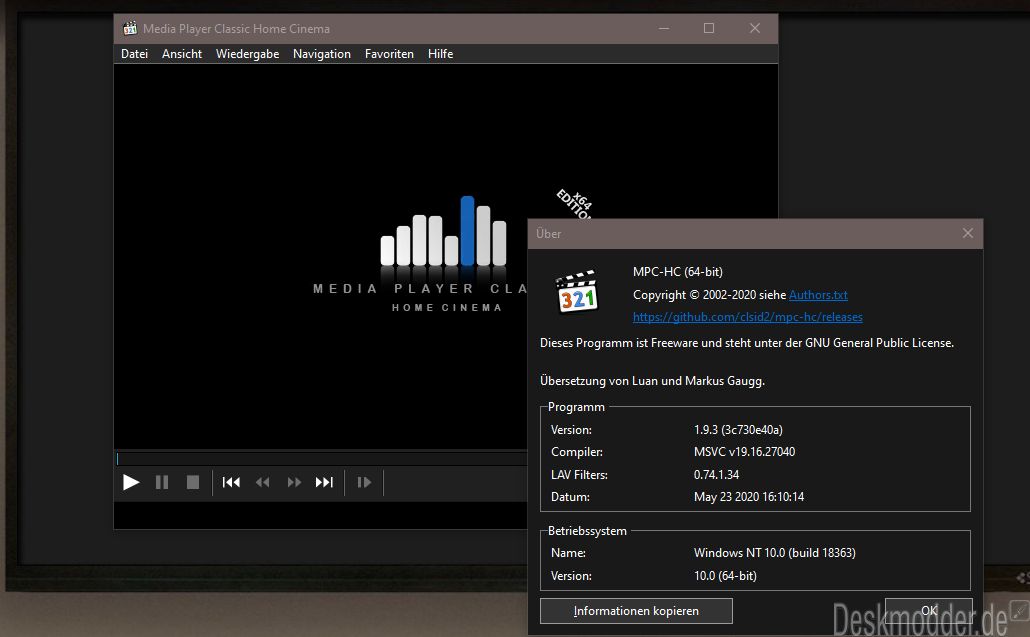Click the seek bar in the player
The height and width of the screenshot is (637, 1030).
321,458
